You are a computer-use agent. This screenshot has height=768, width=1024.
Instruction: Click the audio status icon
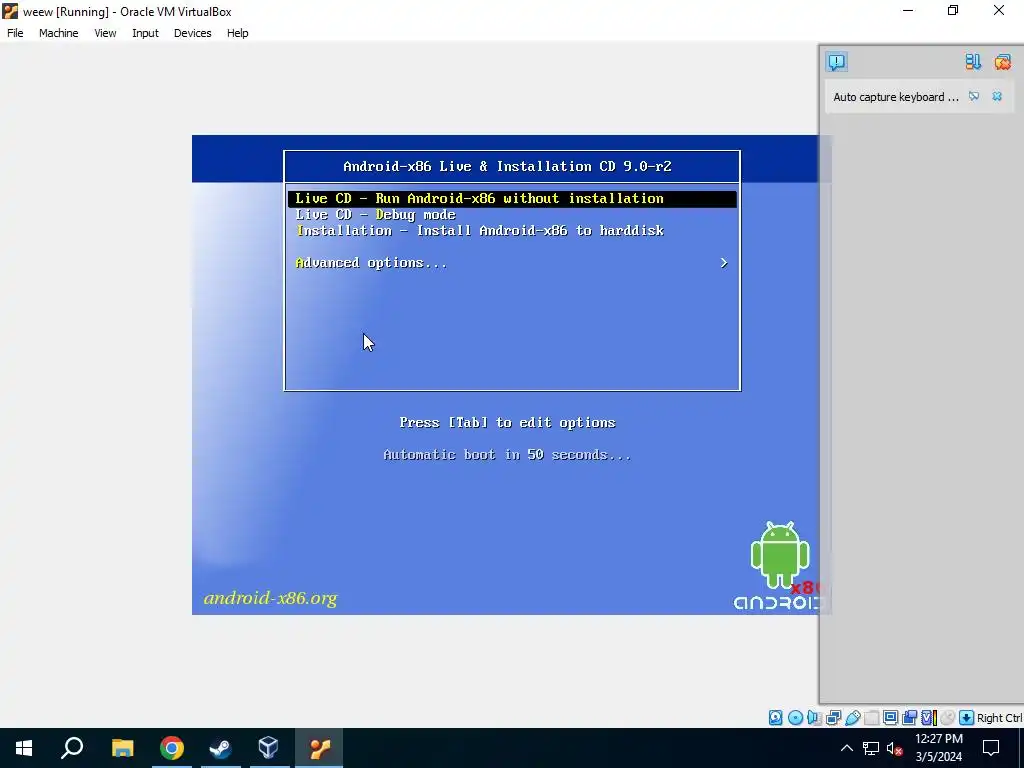click(814, 718)
